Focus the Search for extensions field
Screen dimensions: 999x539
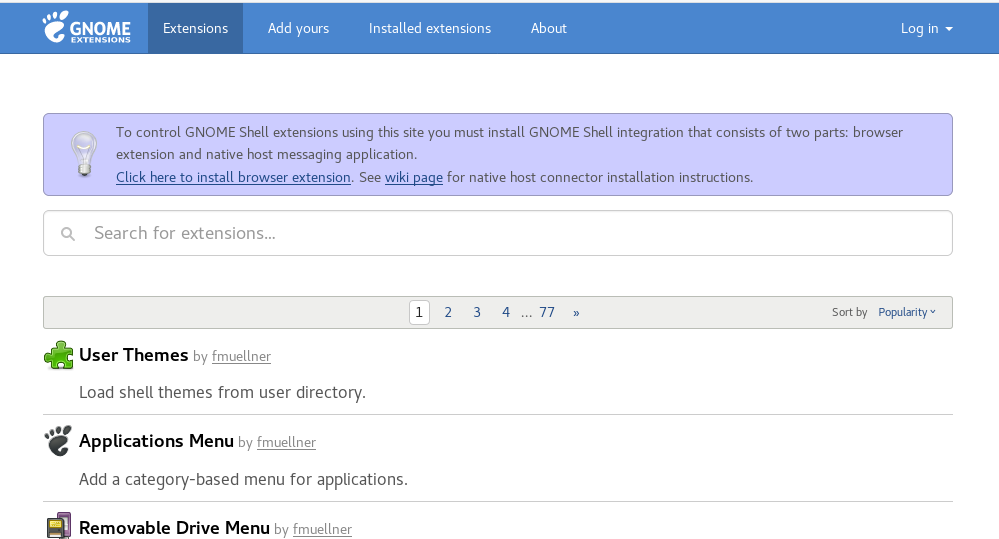[x=498, y=233]
